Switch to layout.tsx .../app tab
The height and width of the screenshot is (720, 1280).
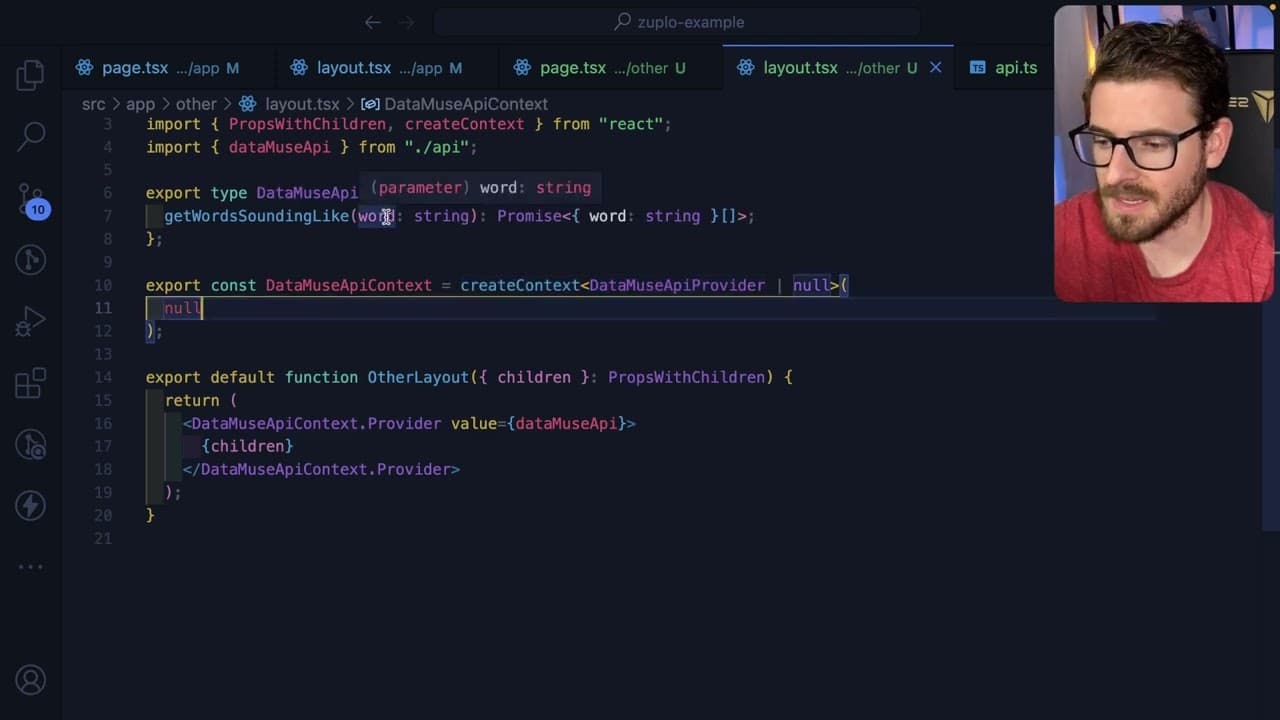(x=375, y=68)
